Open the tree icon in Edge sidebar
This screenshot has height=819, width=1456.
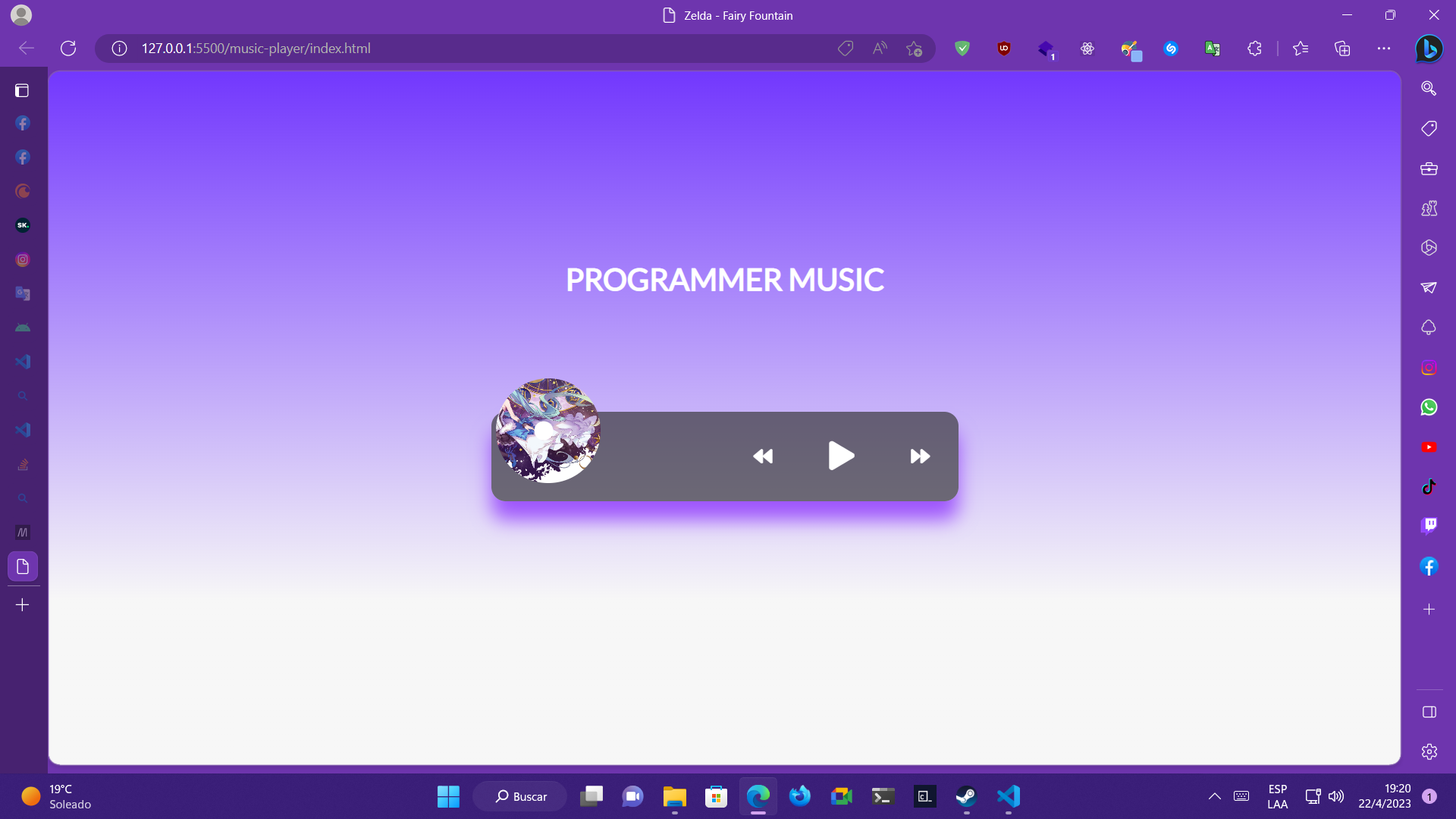coord(1429,328)
